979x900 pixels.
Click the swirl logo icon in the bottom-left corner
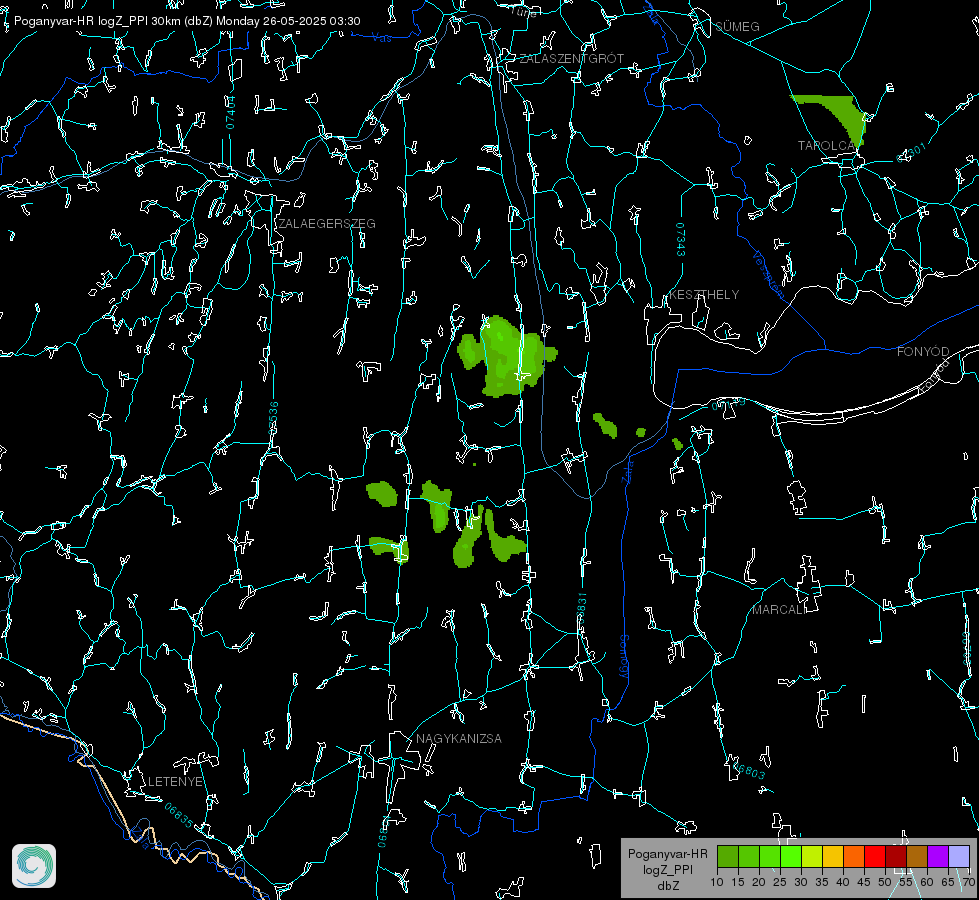[x=34, y=866]
